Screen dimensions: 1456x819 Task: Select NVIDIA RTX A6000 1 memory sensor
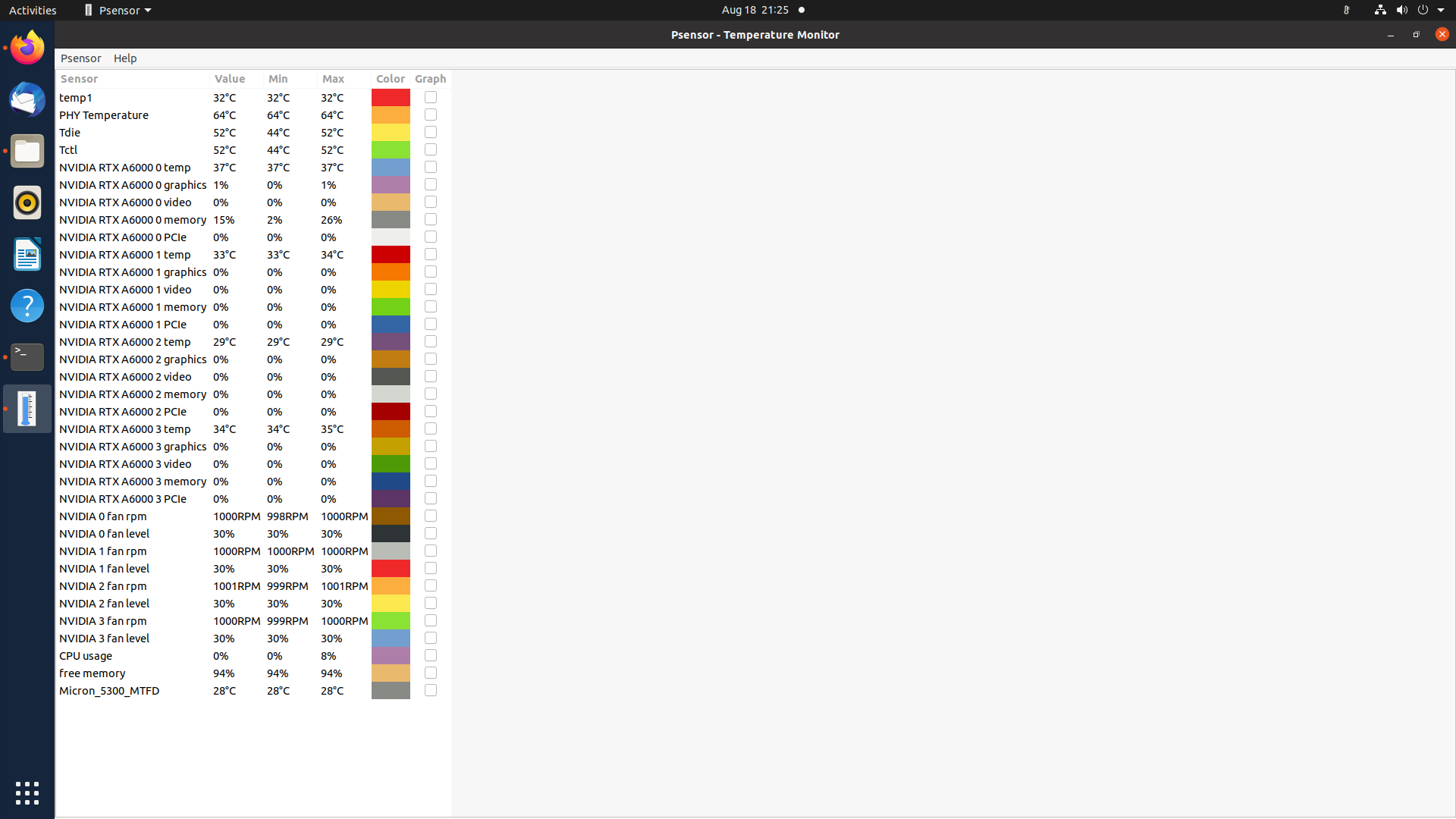[253, 306]
